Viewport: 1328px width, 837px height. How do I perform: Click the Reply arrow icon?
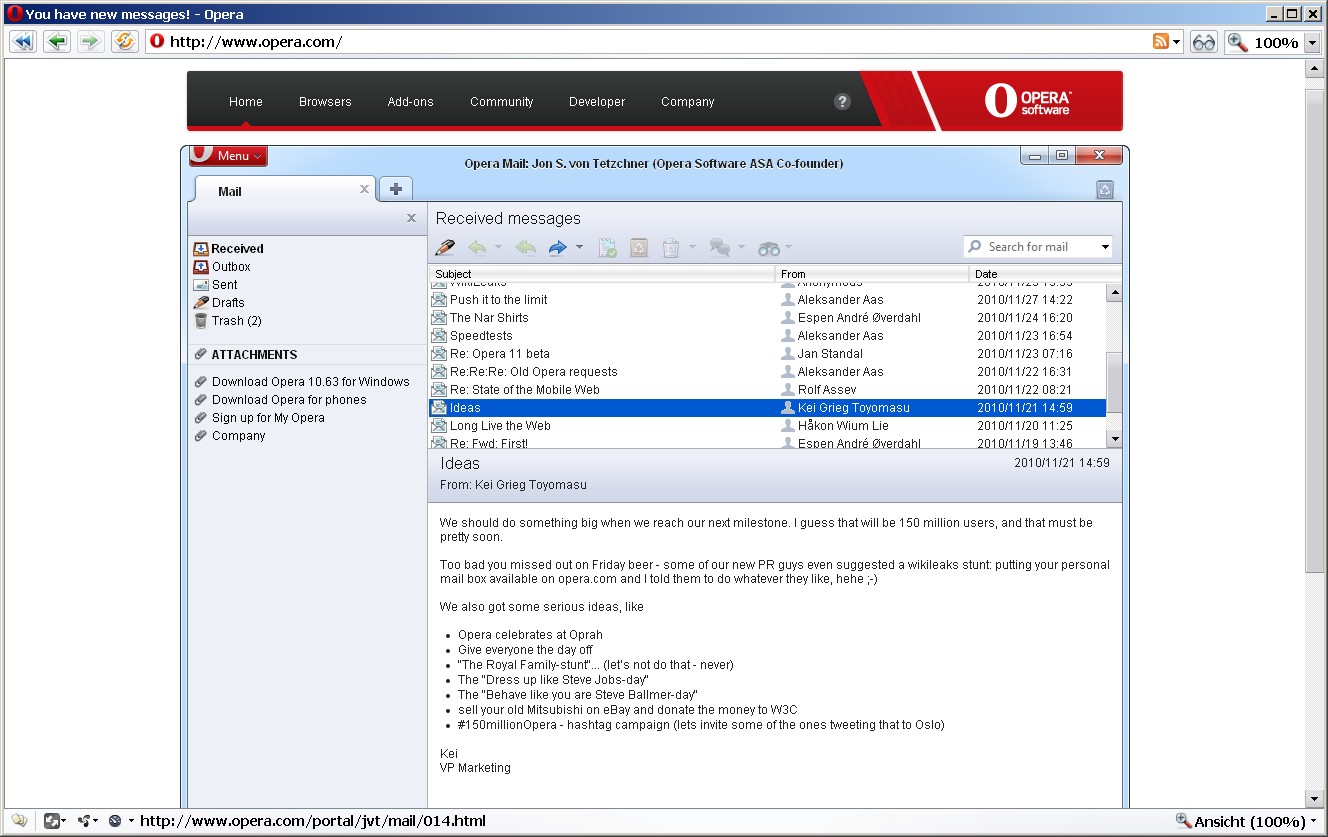477,247
